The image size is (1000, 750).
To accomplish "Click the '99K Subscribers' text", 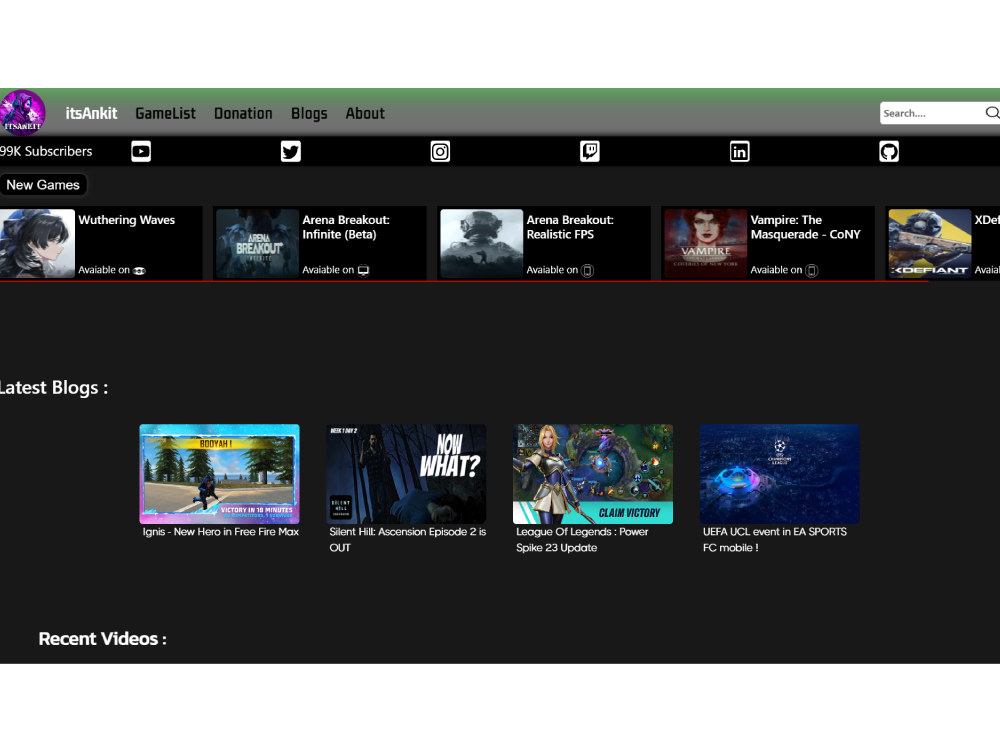I will pos(46,152).
